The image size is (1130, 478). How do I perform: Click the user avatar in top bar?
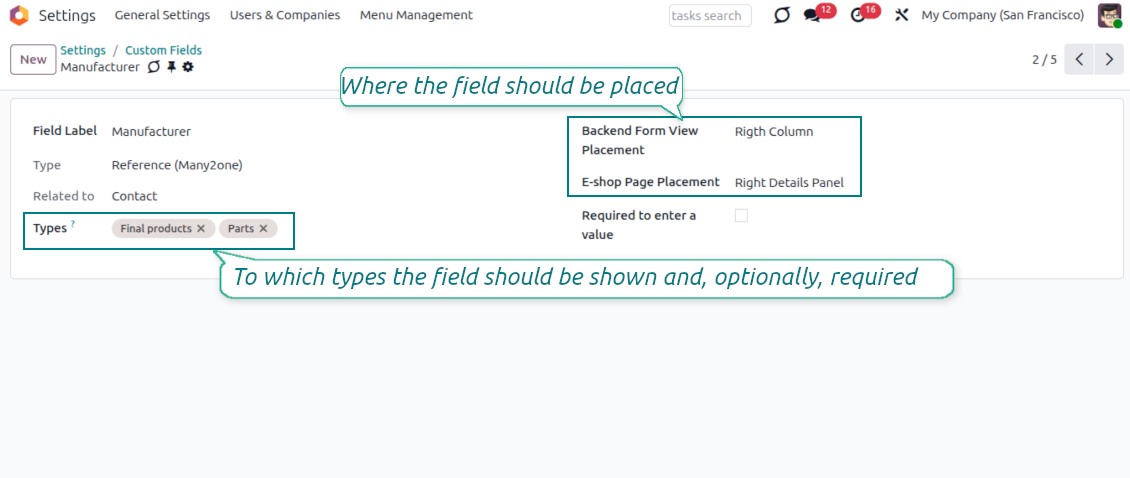click(1109, 16)
